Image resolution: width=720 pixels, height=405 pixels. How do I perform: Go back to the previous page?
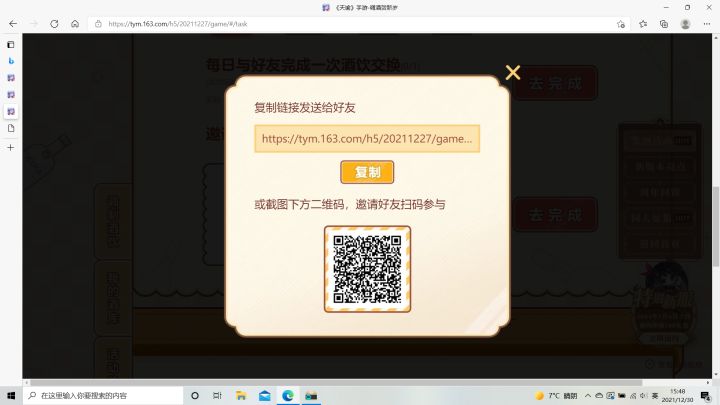click(13, 24)
